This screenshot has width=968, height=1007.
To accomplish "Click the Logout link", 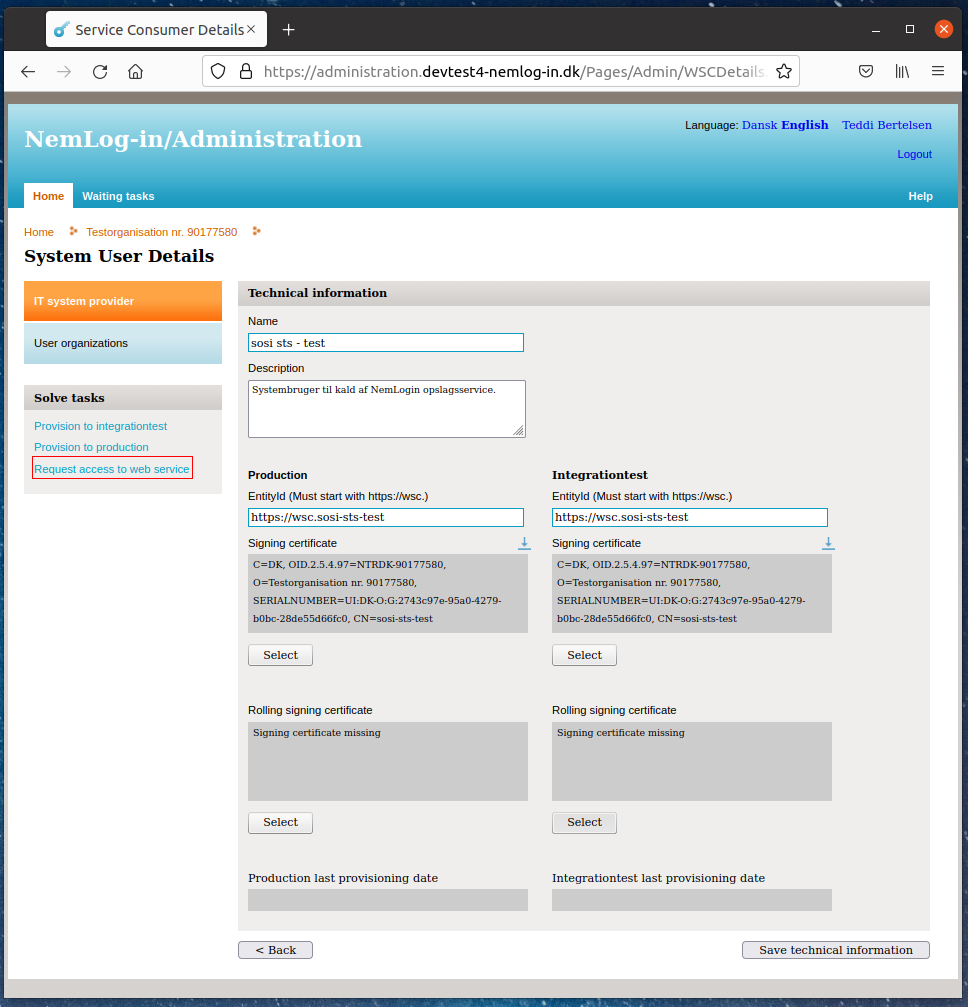I will click(914, 154).
